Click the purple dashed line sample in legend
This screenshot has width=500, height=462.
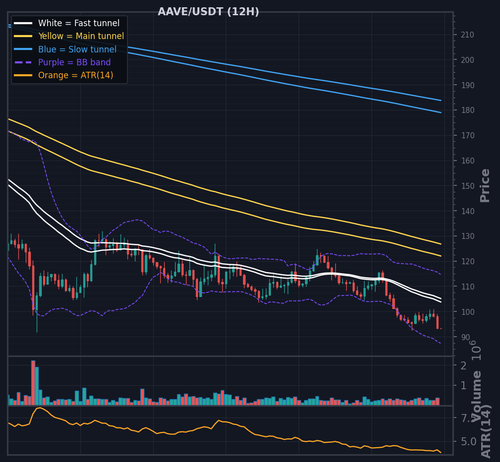23,62
